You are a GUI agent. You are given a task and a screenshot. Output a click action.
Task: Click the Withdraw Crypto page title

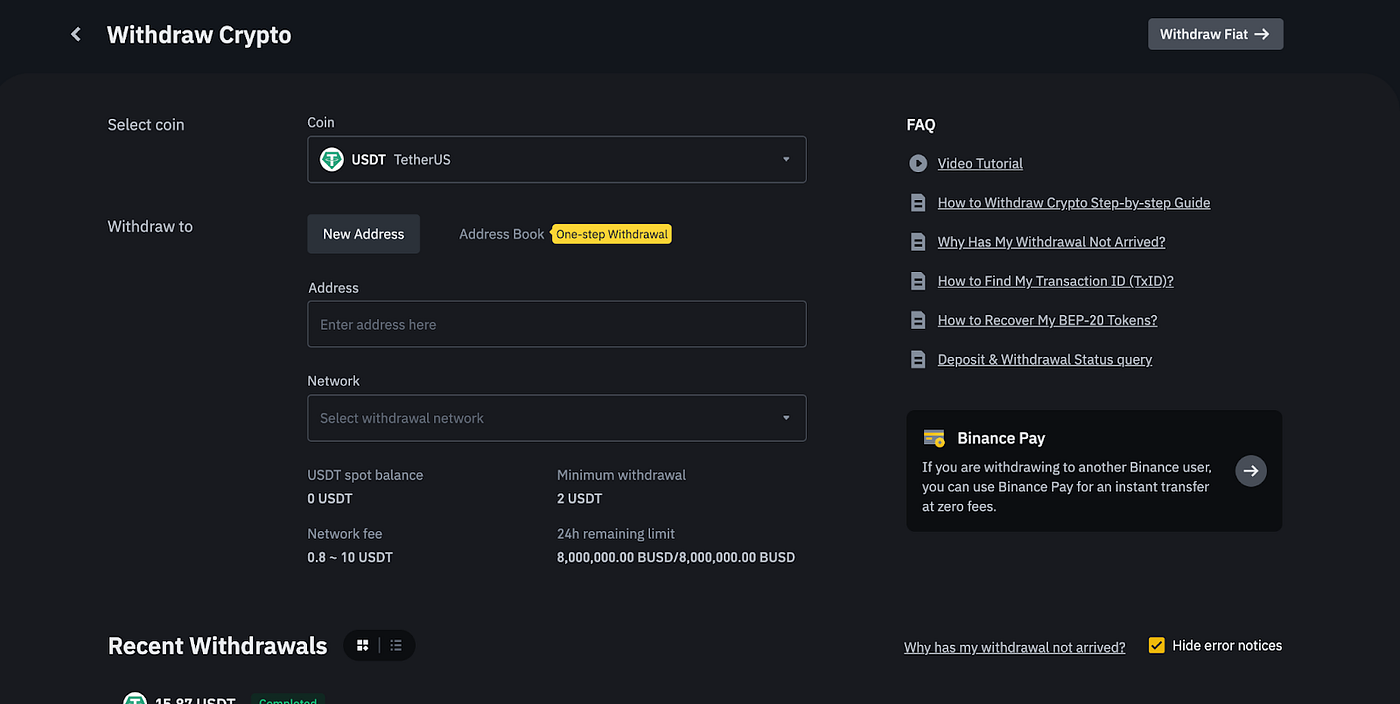[x=199, y=34]
